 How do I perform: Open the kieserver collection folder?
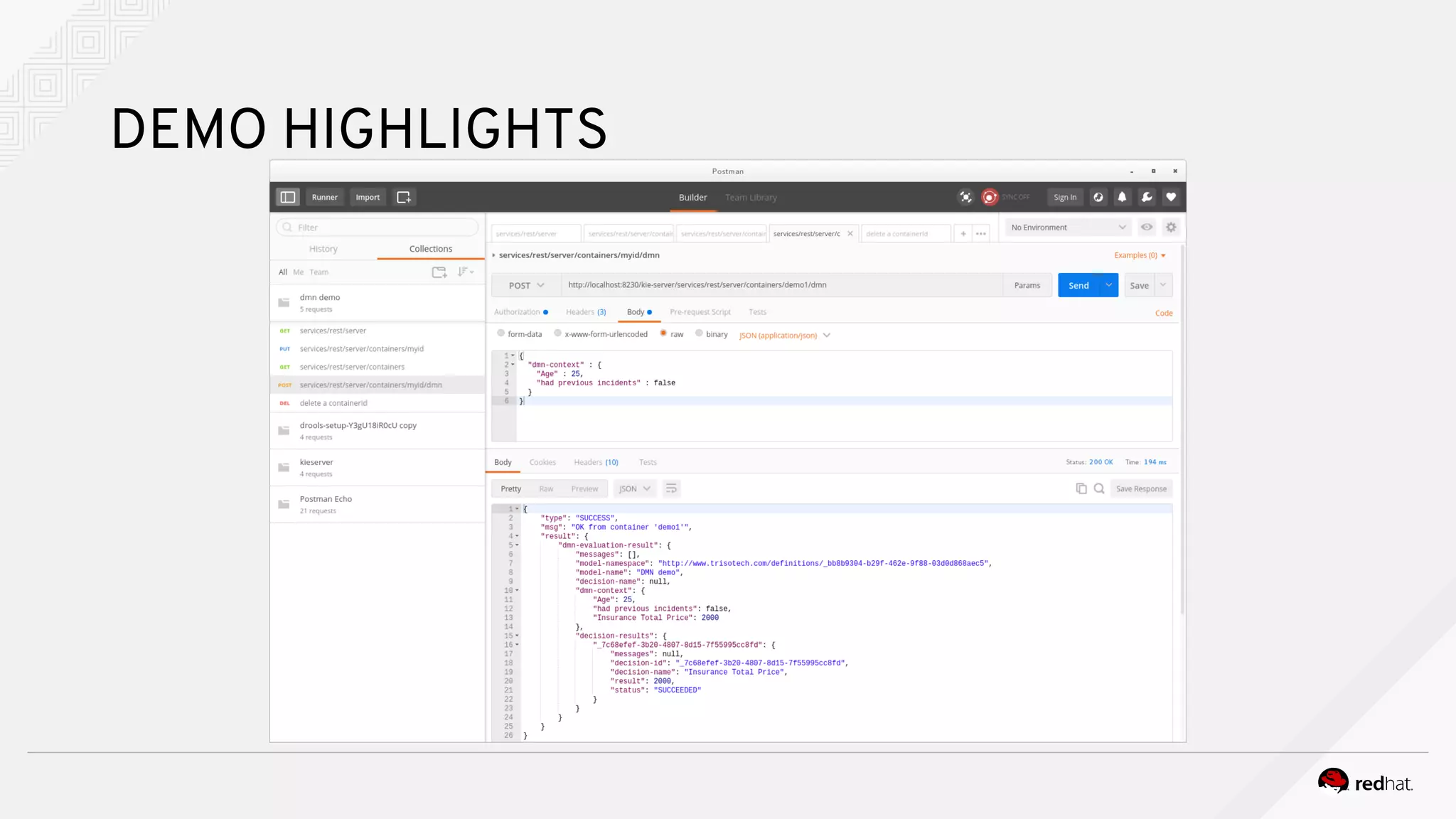tap(378, 468)
